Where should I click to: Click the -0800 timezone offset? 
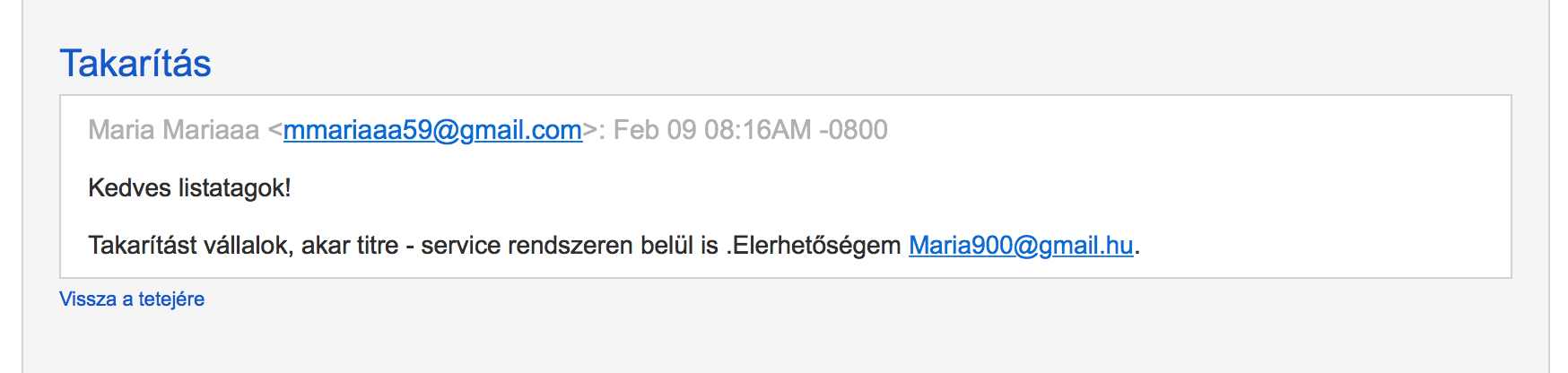(853, 130)
